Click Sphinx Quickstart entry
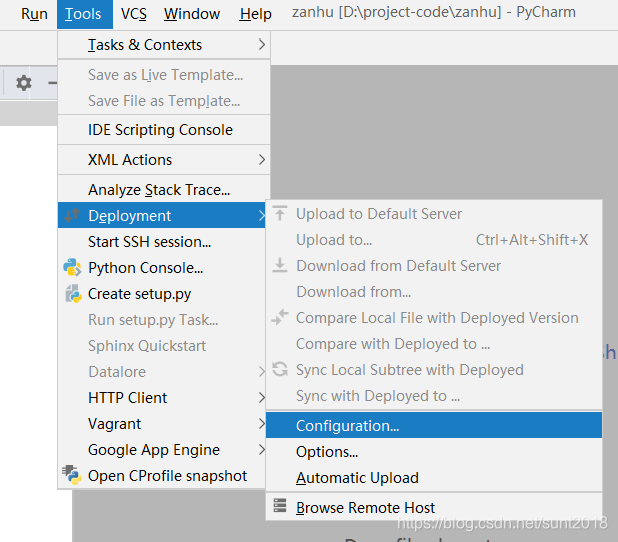Screen dimensions: 618x542 (x=162, y=346)
